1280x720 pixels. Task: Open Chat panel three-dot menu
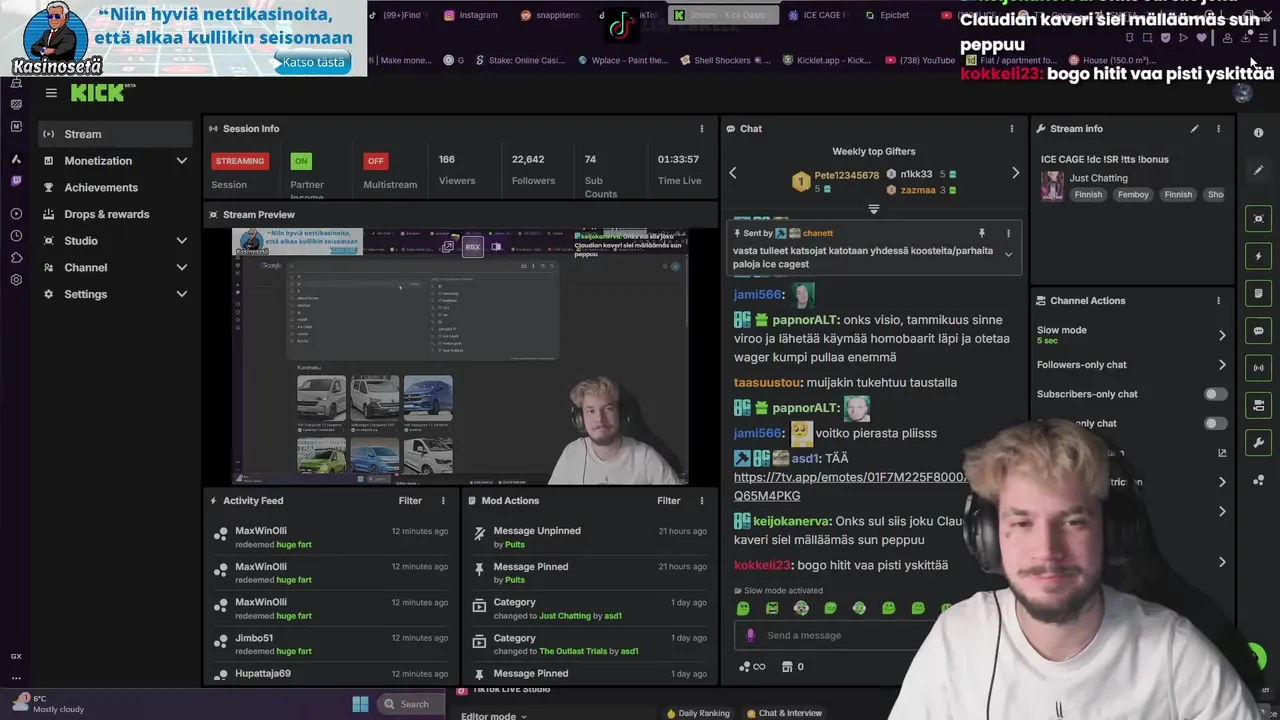(1011, 129)
